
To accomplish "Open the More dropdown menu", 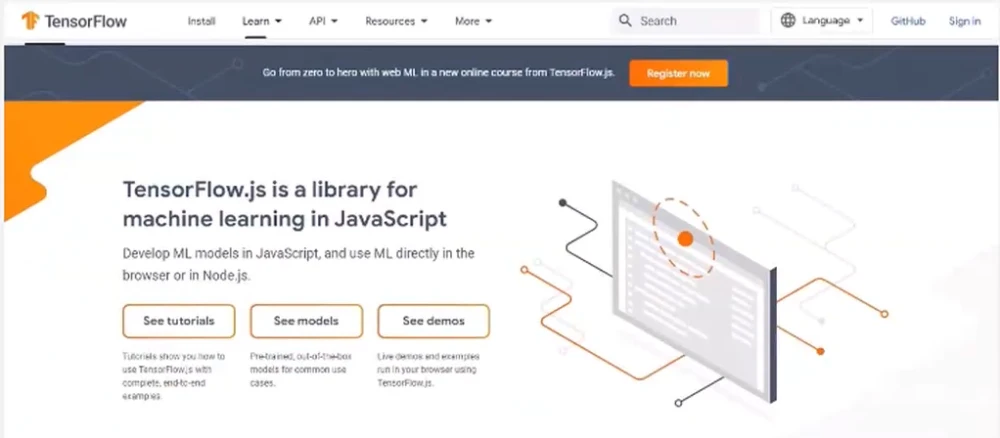I will 473,20.
